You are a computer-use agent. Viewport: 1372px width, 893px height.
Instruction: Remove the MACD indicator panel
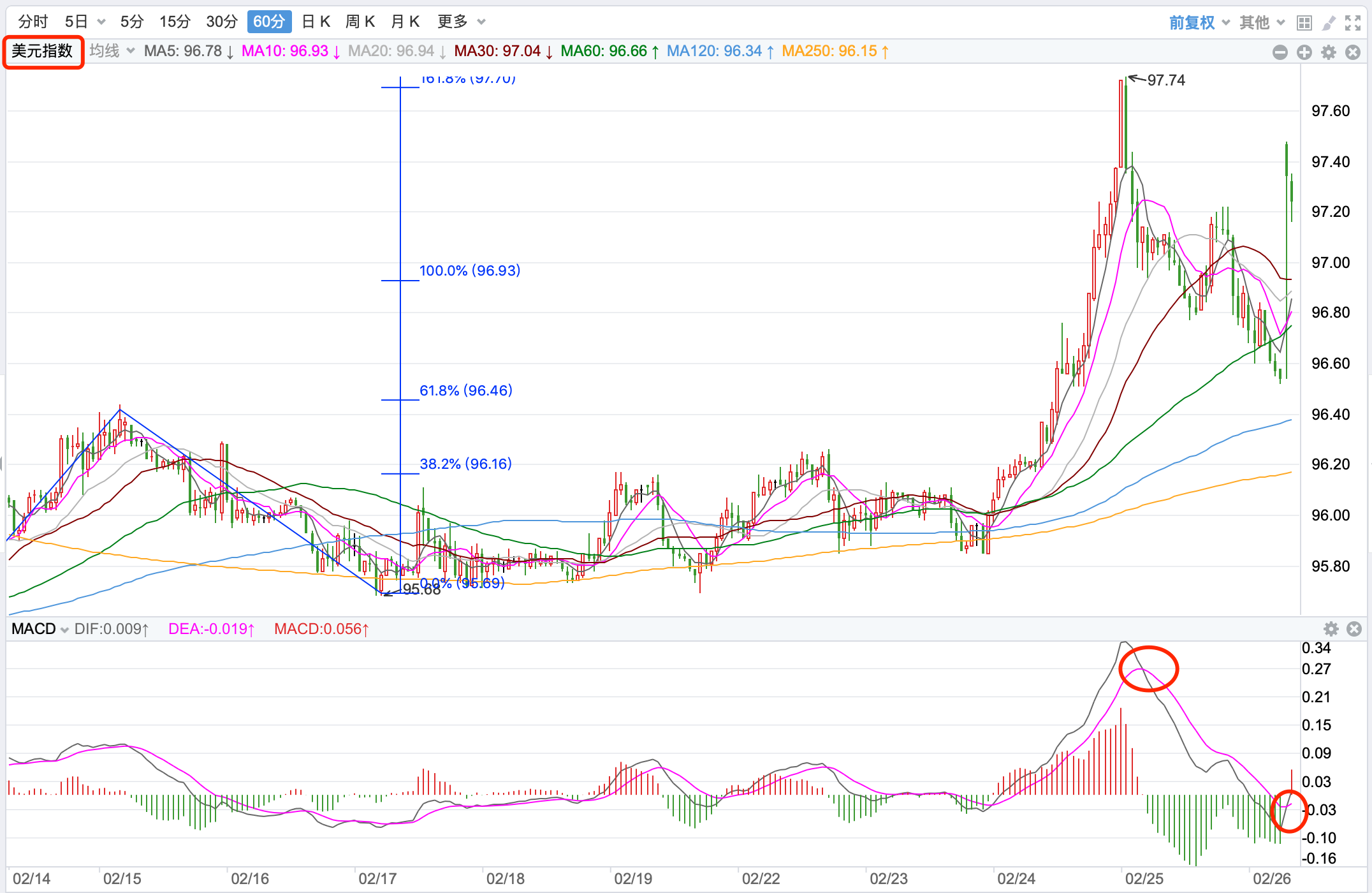click(x=1354, y=629)
